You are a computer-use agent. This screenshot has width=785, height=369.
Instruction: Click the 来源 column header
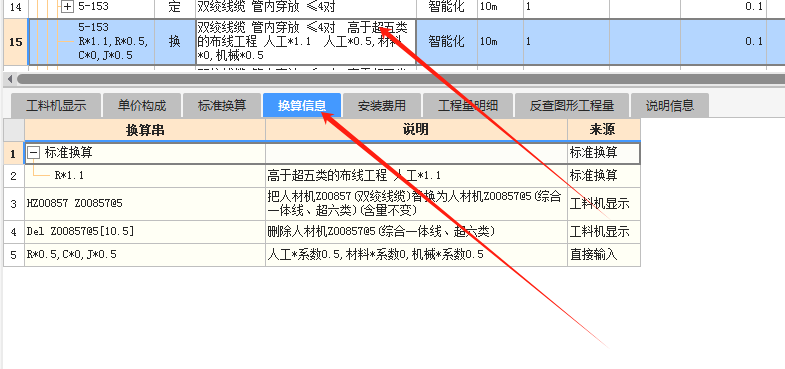coord(604,130)
